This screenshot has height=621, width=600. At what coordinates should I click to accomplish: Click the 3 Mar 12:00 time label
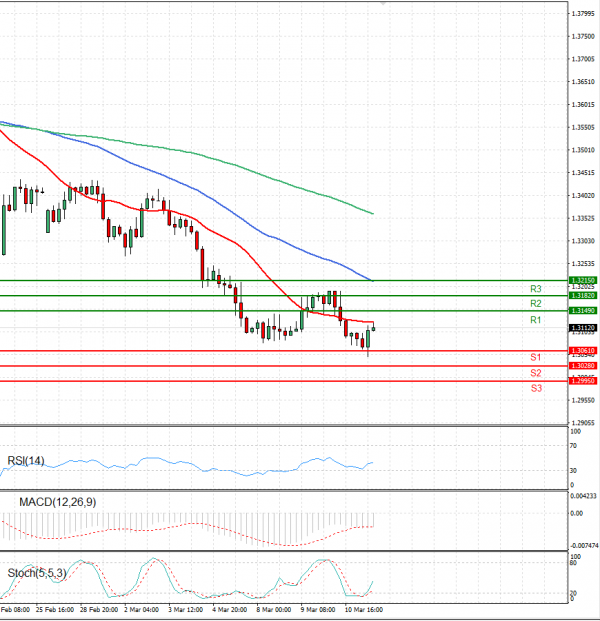185,610
